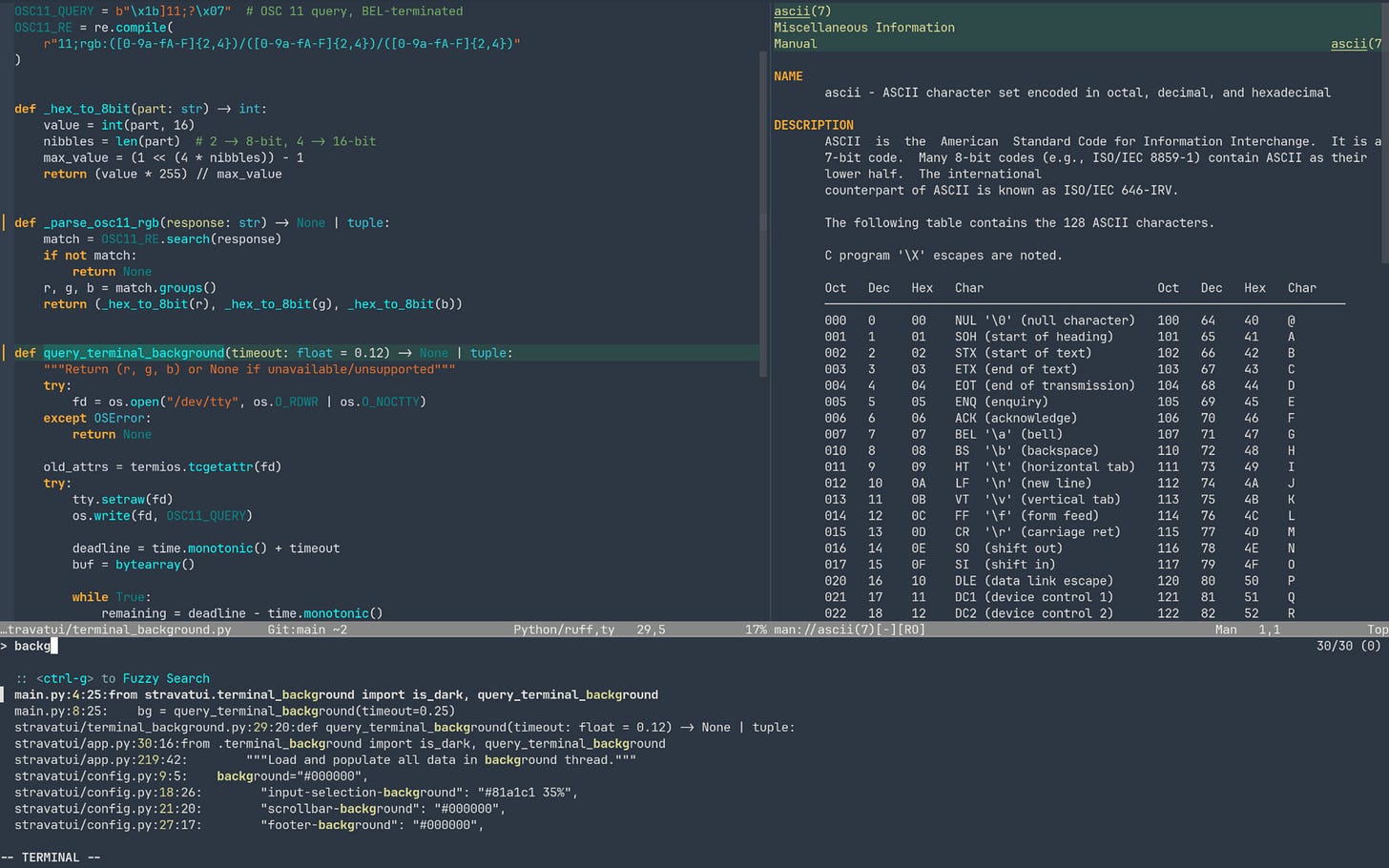This screenshot has width=1389, height=868.
Task: Select the stravatui/app.py:219:42 docstring result
Action: (325, 759)
